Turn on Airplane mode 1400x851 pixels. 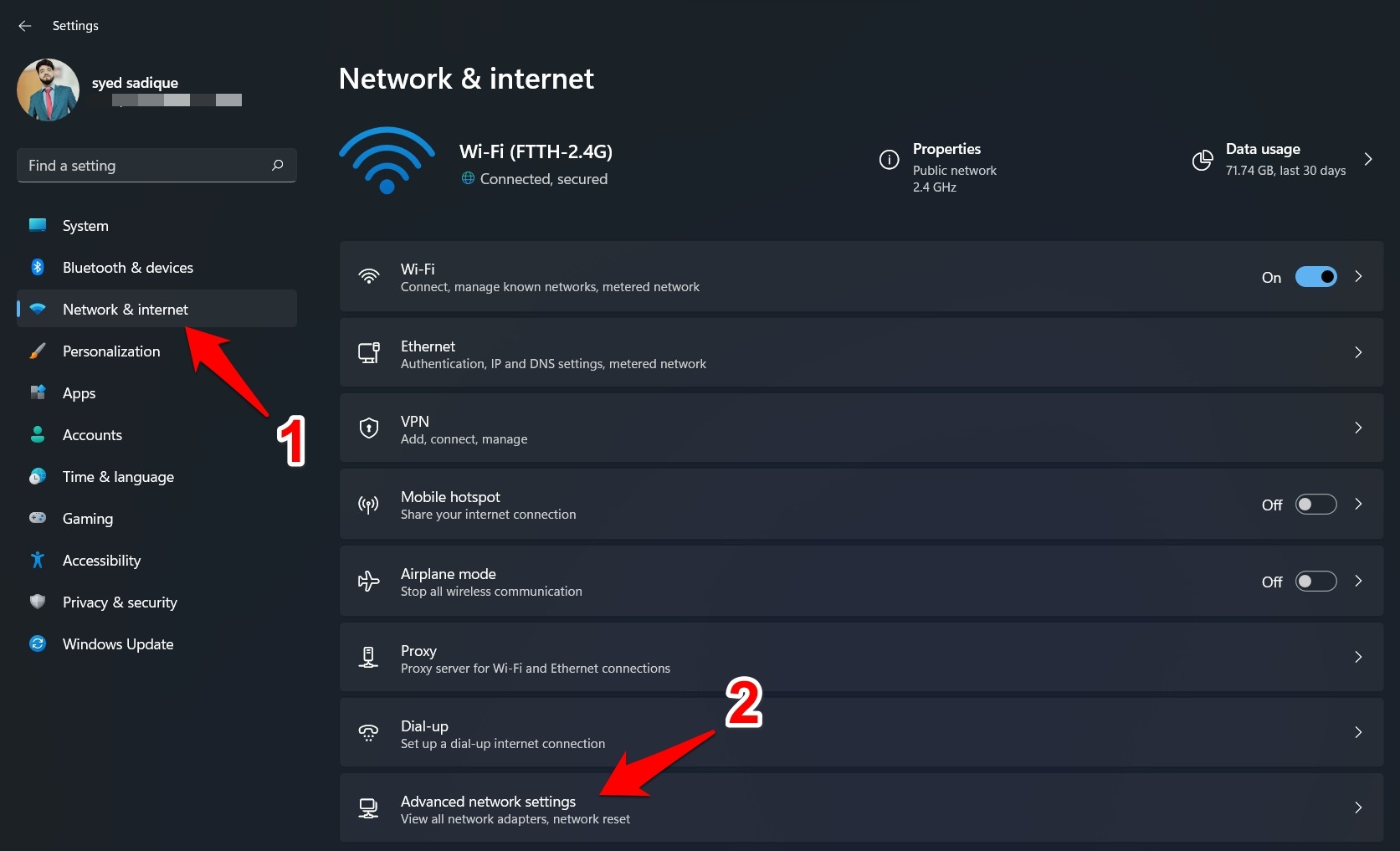1315,581
